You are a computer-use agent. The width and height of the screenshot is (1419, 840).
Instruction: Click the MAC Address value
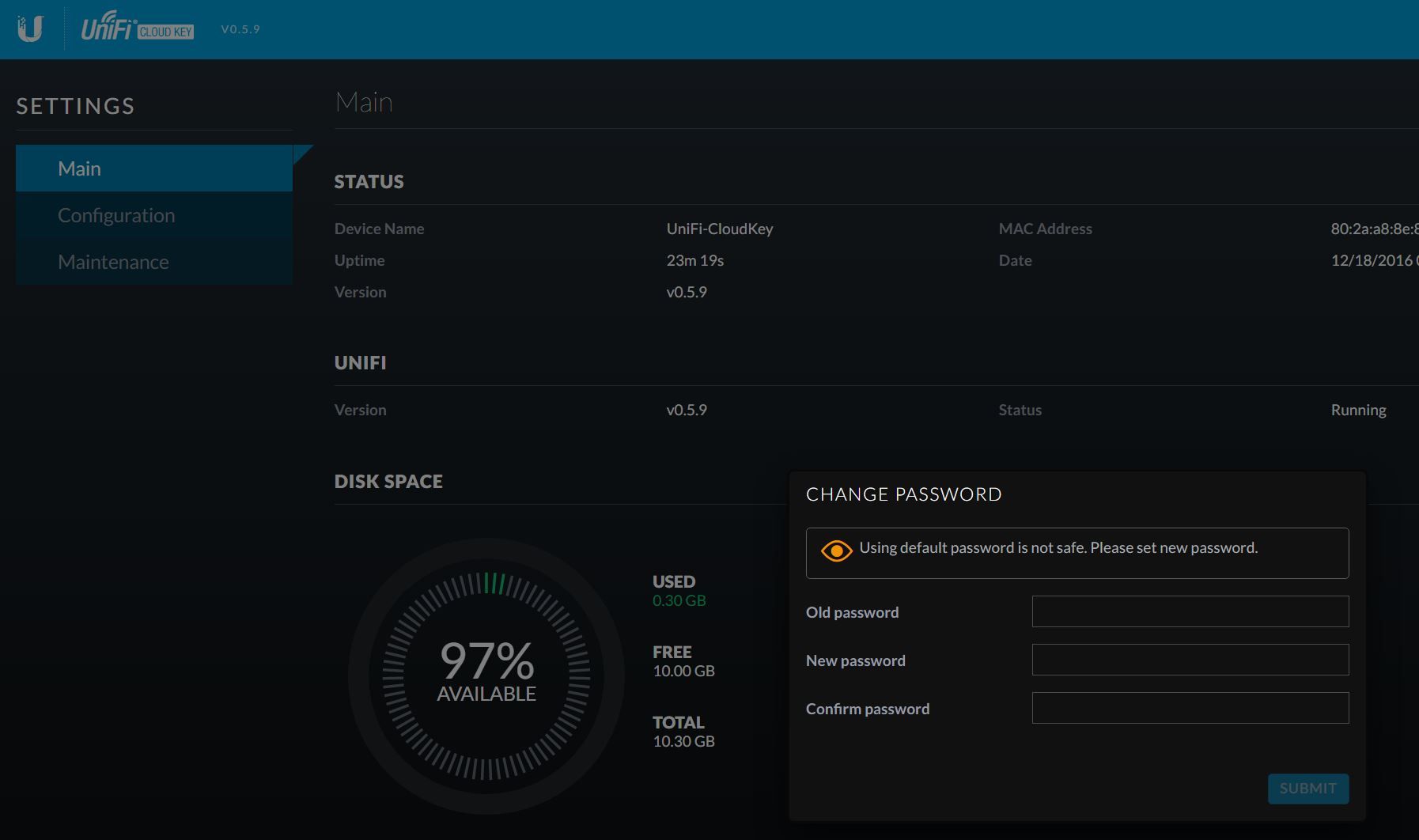(1373, 229)
